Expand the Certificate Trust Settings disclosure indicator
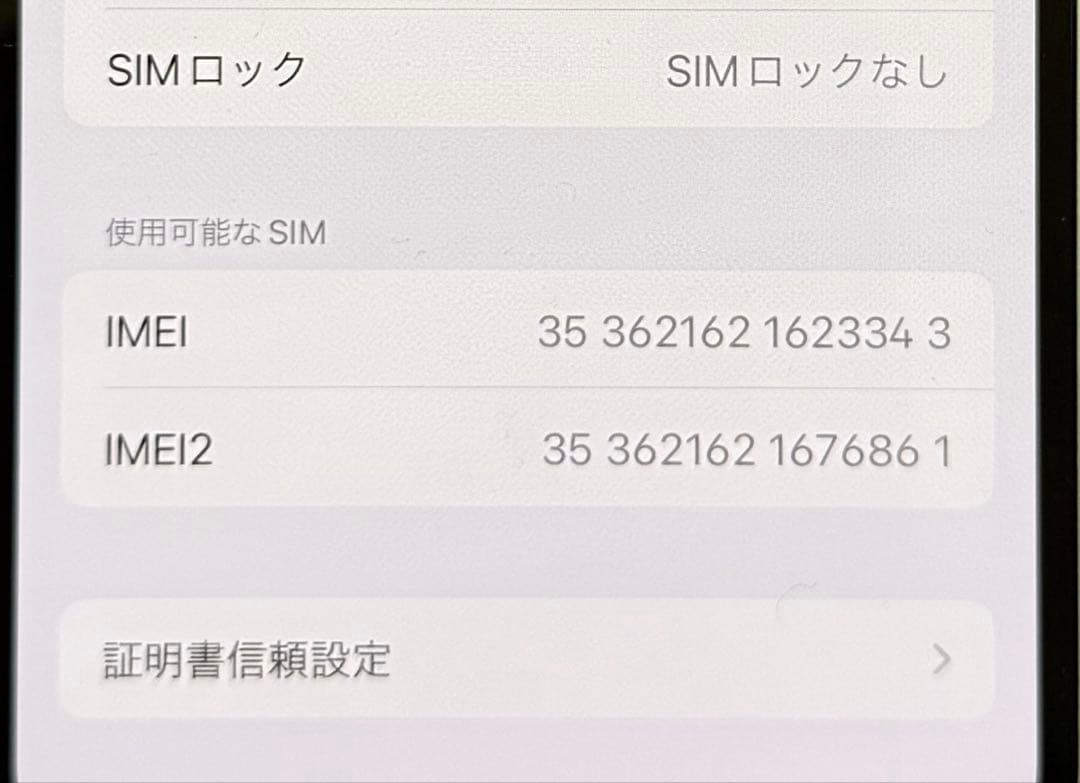 941,660
